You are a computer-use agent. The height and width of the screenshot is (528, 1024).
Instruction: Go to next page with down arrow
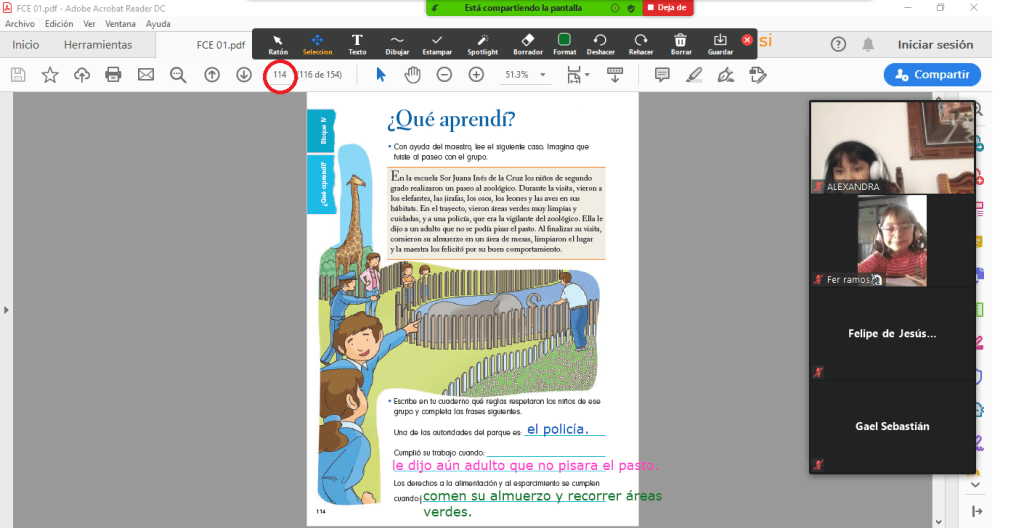coord(244,75)
